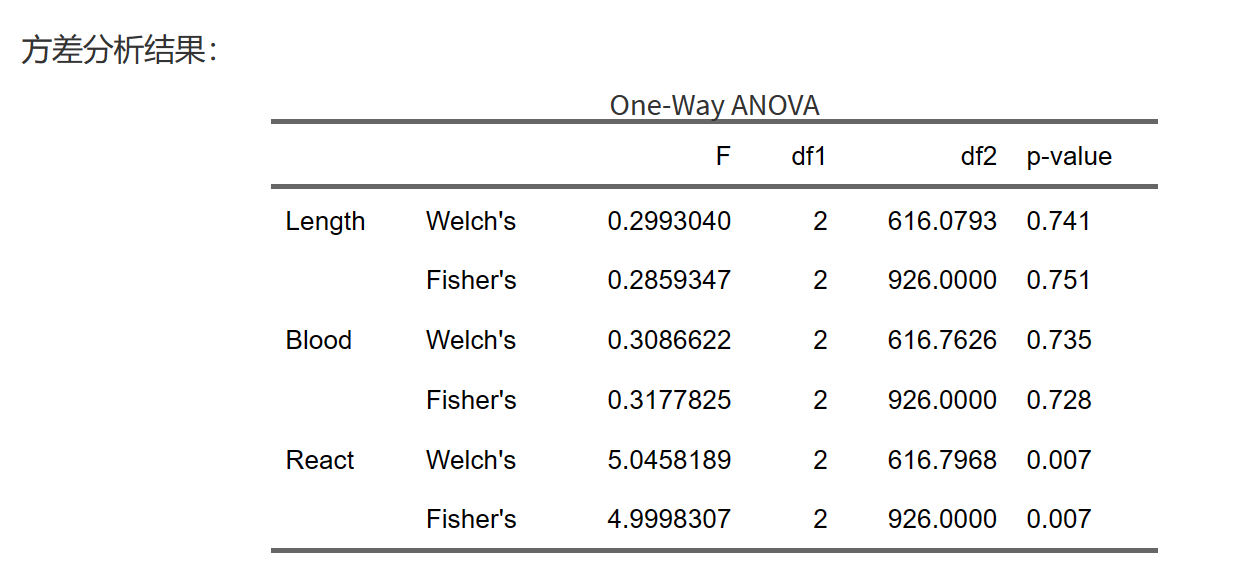The height and width of the screenshot is (580, 1238).
Task: Select the Length row label
Action: tap(325, 221)
